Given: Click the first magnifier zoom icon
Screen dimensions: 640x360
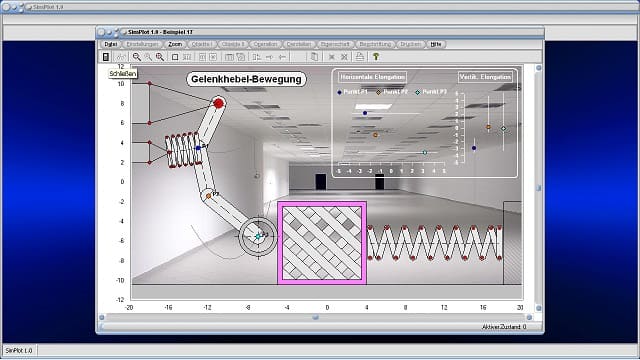Looking at the screenshot, I should (x=137, y=57).
